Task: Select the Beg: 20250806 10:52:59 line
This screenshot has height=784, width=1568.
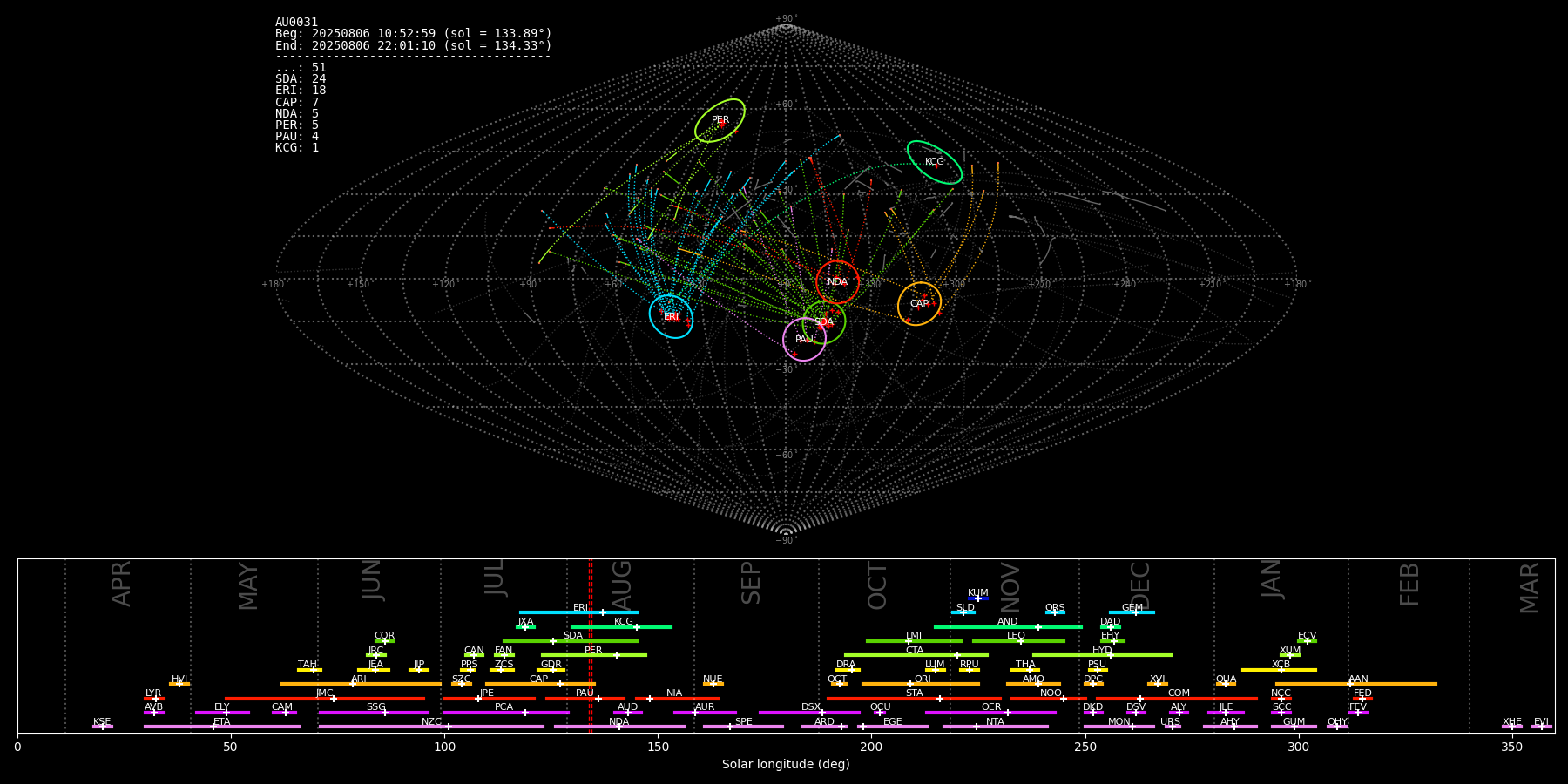Action: (414, 34)
